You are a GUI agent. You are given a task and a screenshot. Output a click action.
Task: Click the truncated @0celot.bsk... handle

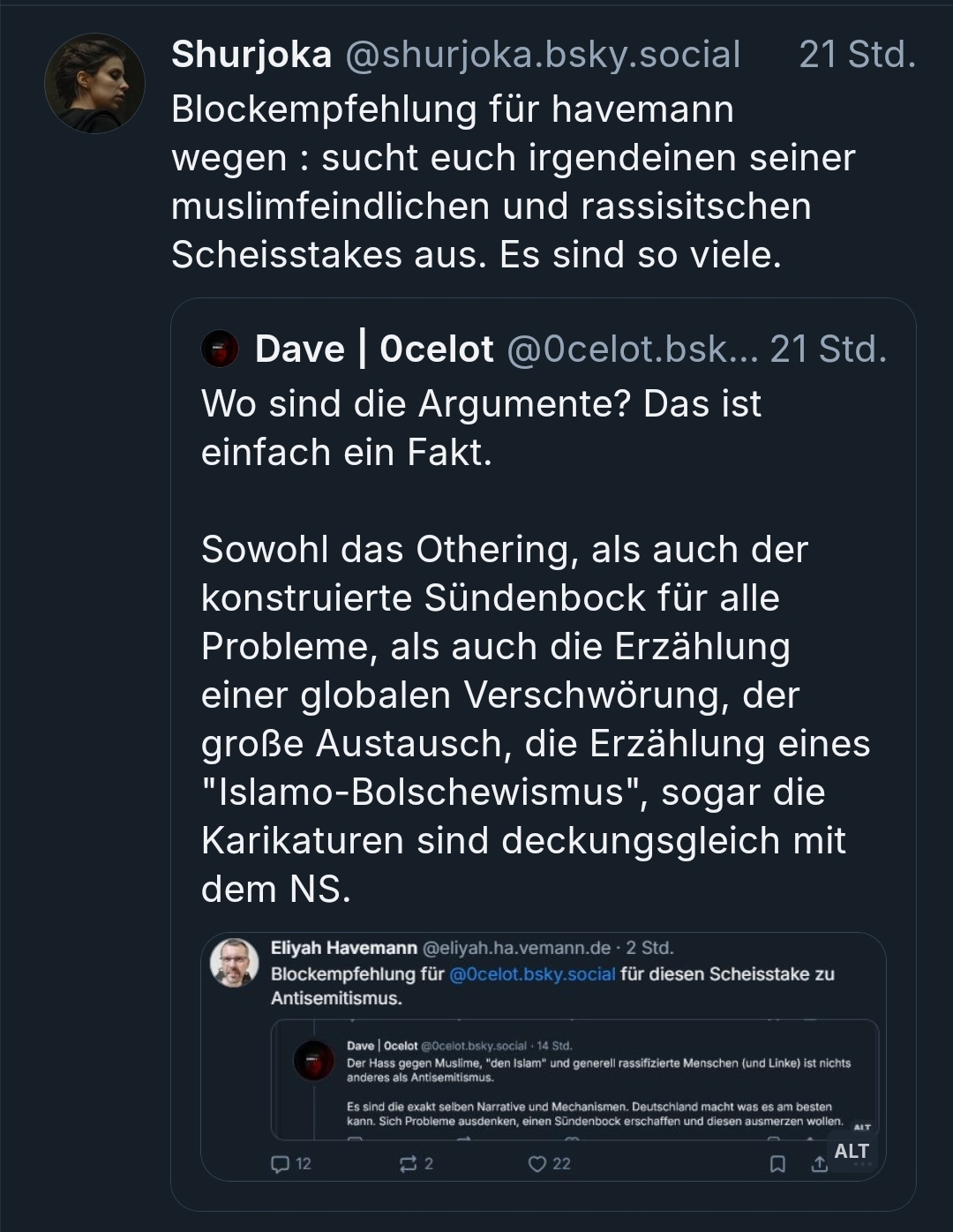pos(632,349)
